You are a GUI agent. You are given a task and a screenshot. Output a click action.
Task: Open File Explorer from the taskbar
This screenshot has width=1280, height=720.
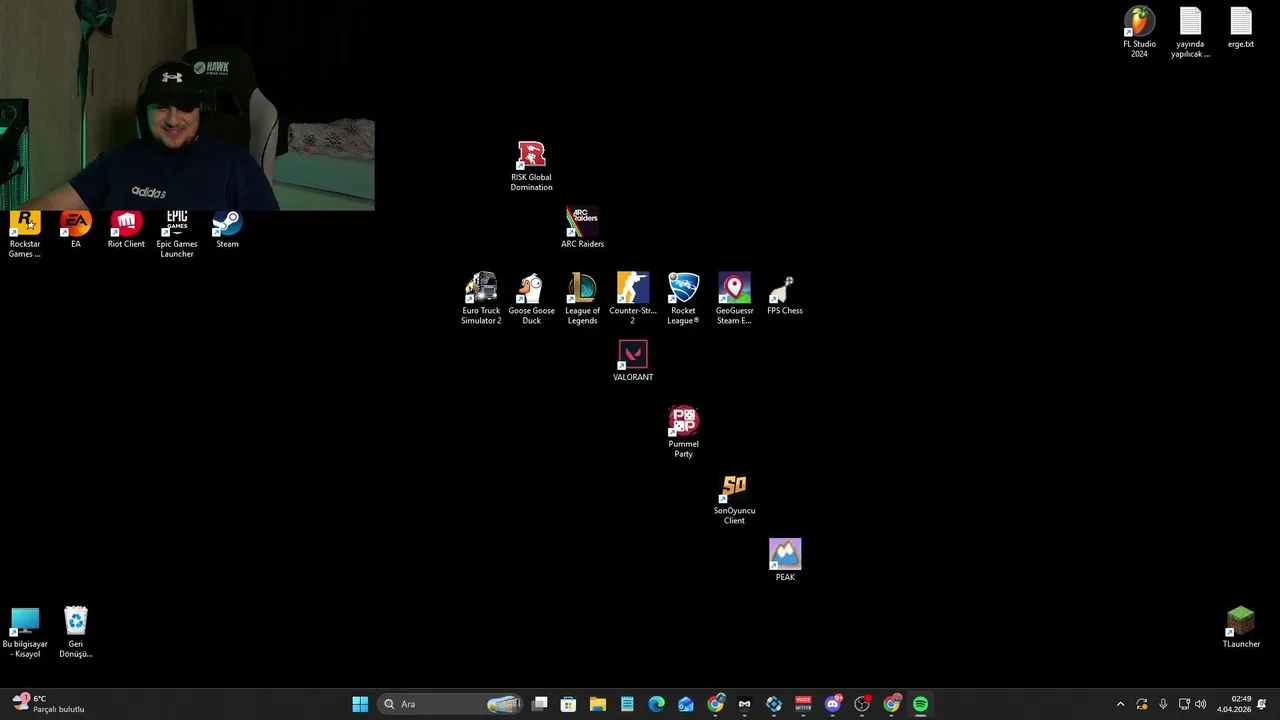(x=598, y=704)
